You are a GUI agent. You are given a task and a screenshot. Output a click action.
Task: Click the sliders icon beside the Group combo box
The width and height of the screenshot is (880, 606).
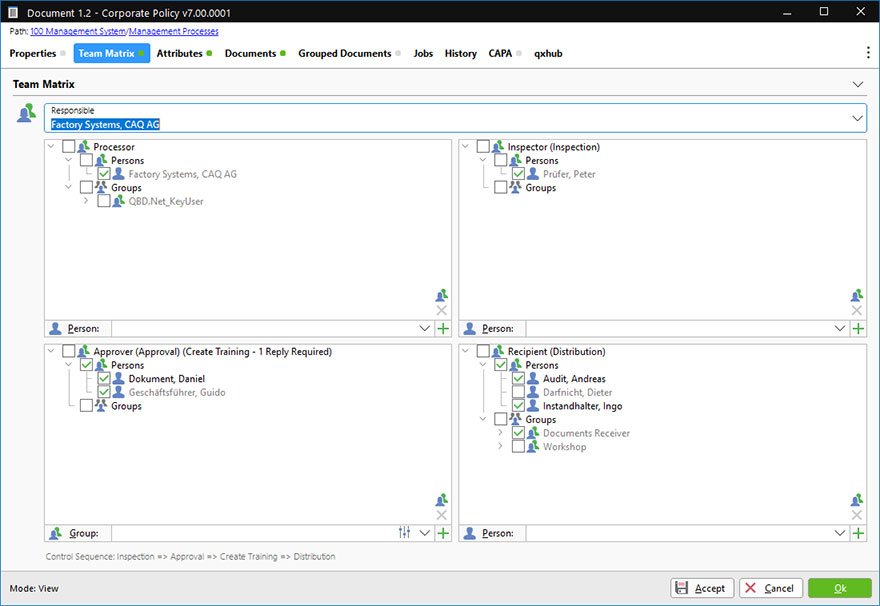tap(405, 533)
